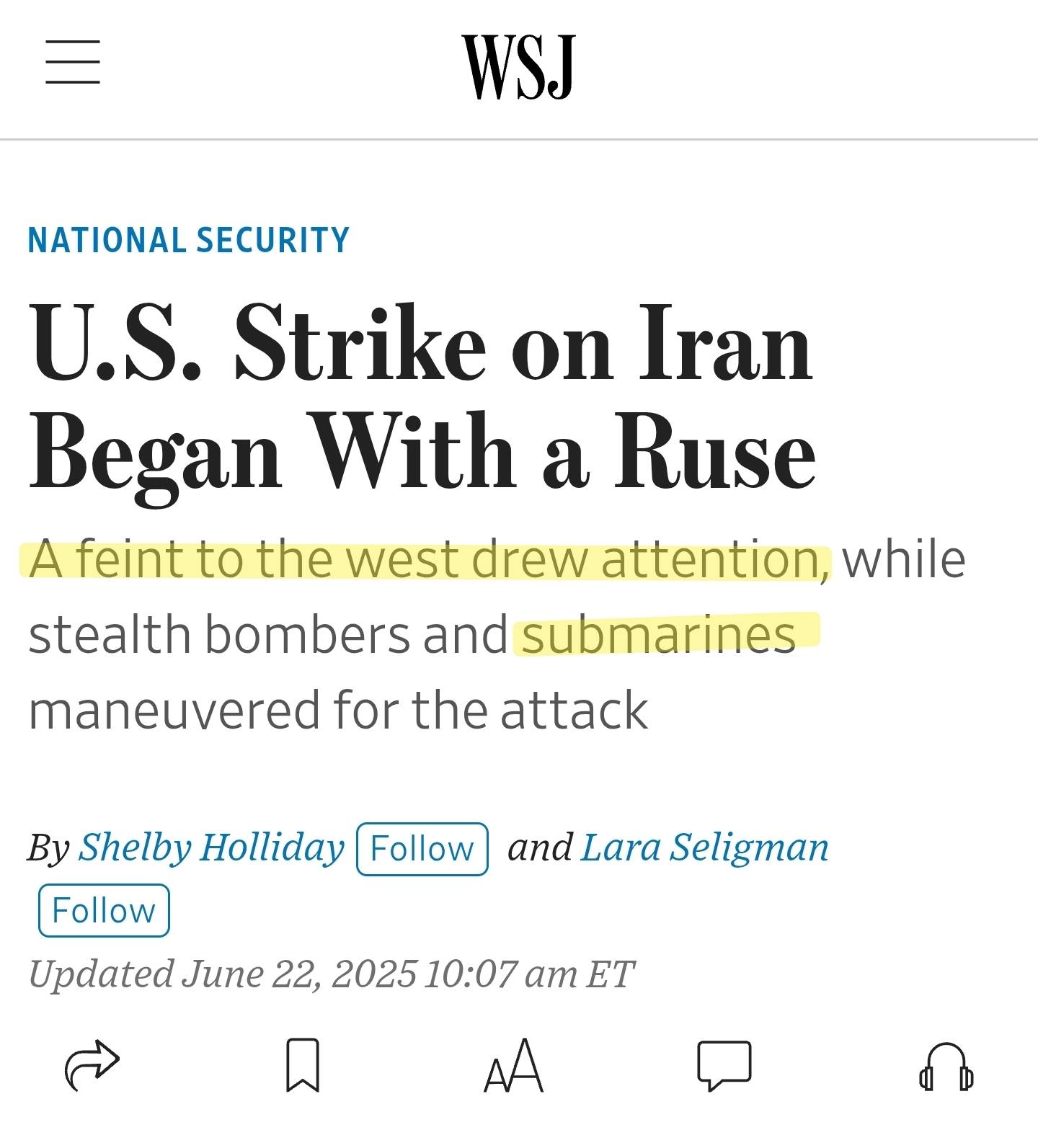The height and width of the screenshot is (1148, 1038).
Task: Click the Updated June 22, 2025 timestamp
Action: 331,974
